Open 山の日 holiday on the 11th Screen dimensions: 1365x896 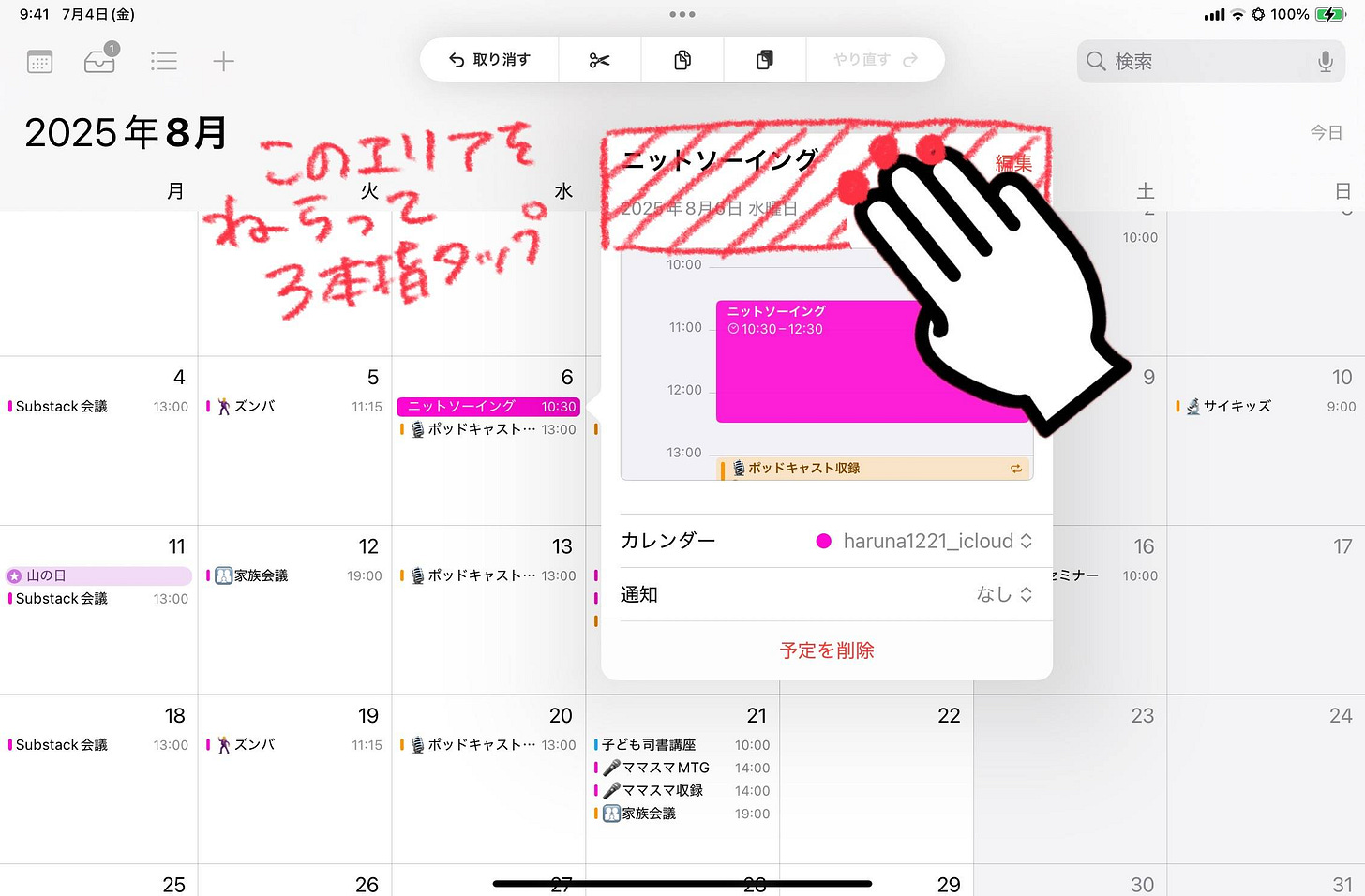[98, 575]
